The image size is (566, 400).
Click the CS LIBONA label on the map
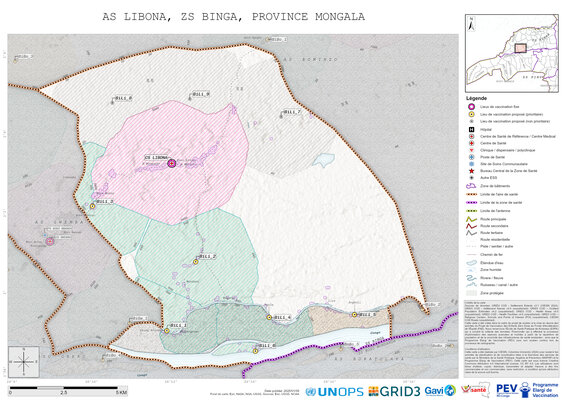(156, 158)
